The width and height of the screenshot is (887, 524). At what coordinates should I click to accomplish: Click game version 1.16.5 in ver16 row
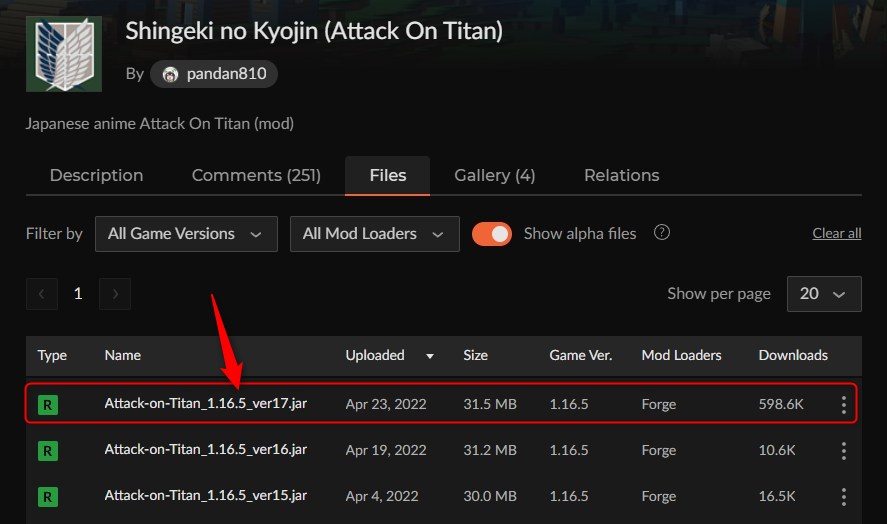tap(569, 450)
